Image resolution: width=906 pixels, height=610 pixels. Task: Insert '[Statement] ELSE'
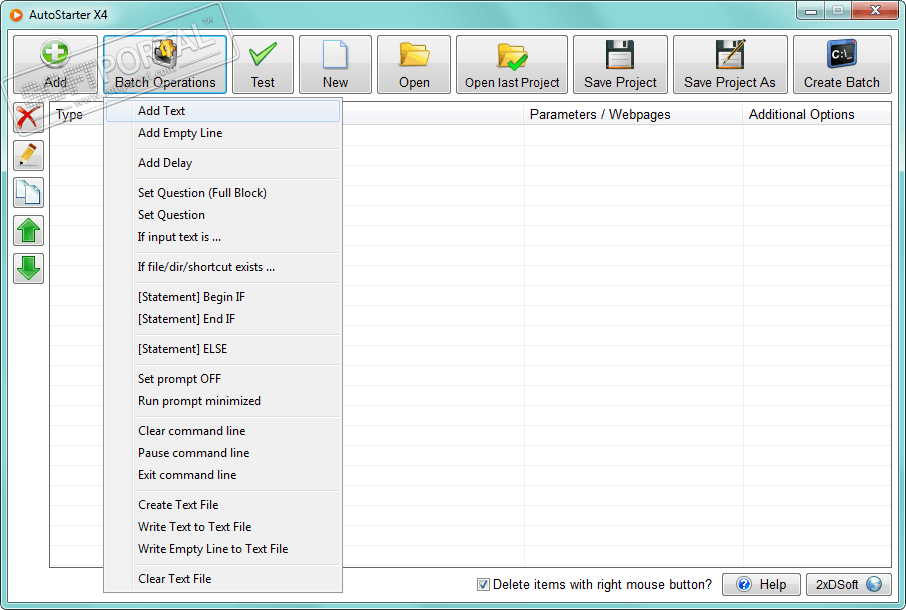pyautogui.click(x=223, y=349)
